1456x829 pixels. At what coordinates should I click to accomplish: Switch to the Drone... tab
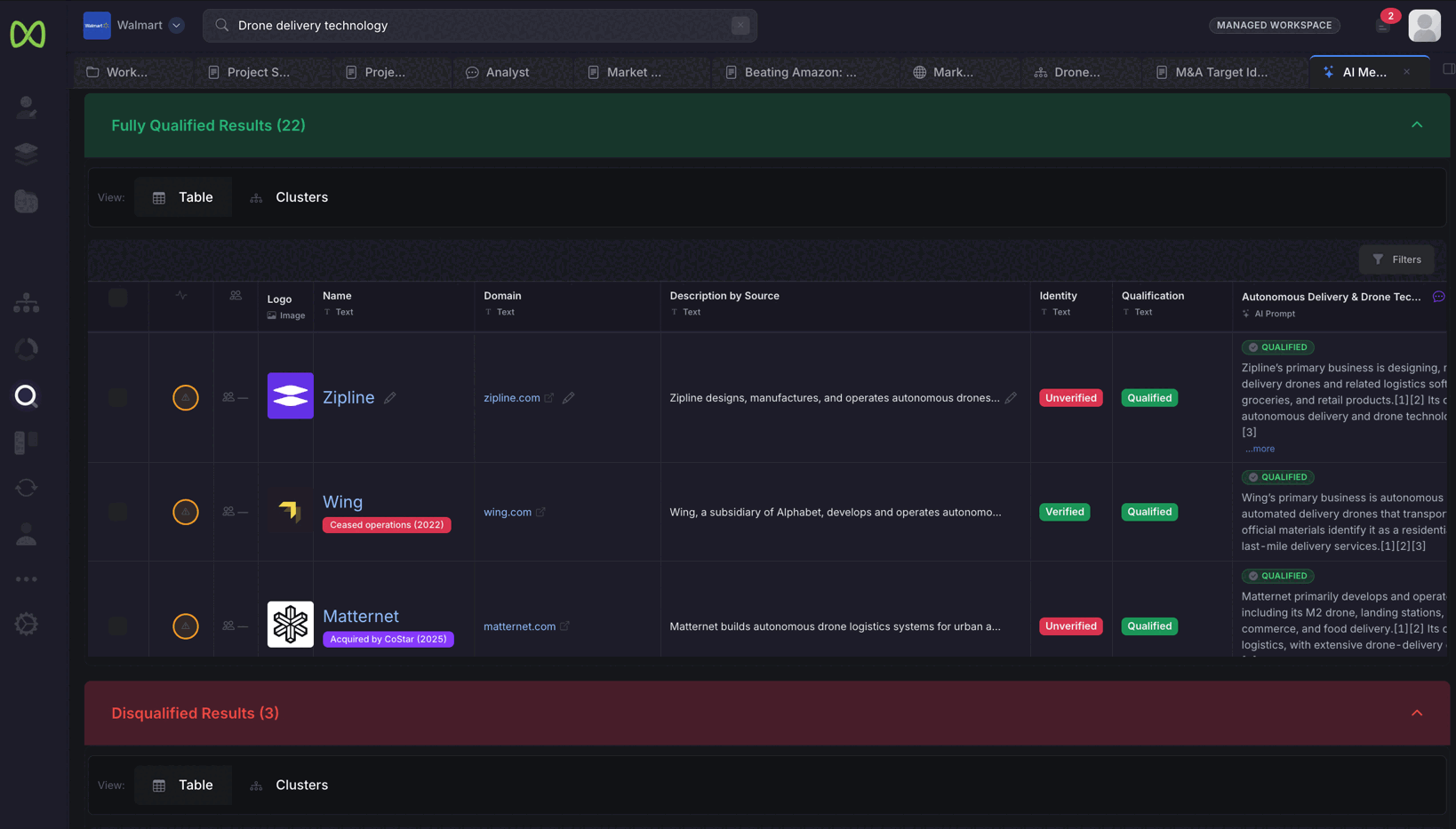(1068, 72)
